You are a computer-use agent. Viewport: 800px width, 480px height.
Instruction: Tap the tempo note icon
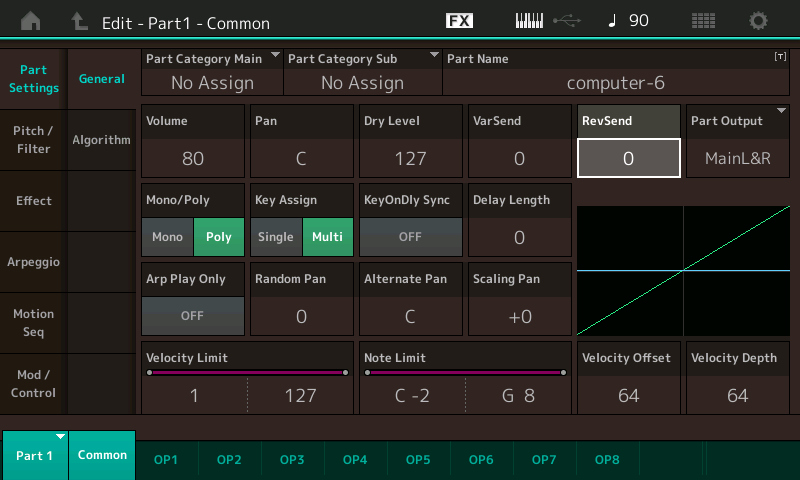coord(612,21)
